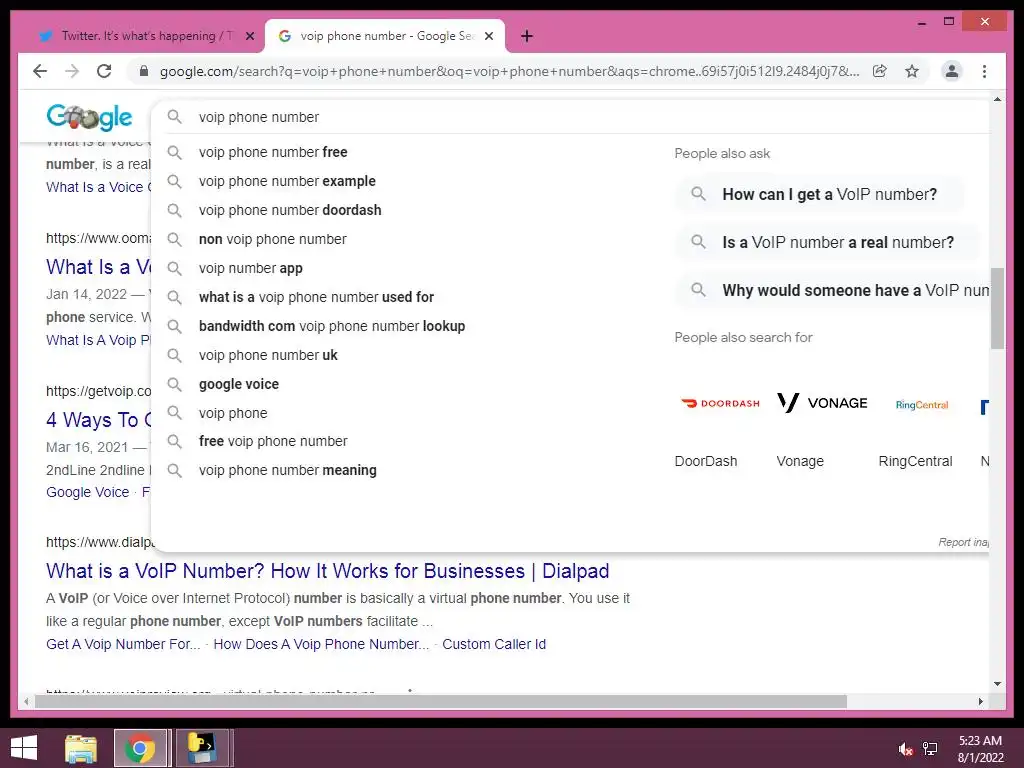Click the scroll-down arrow
Image resolution: width=1024 pixels, height=768 pixels.
[997, 684]
